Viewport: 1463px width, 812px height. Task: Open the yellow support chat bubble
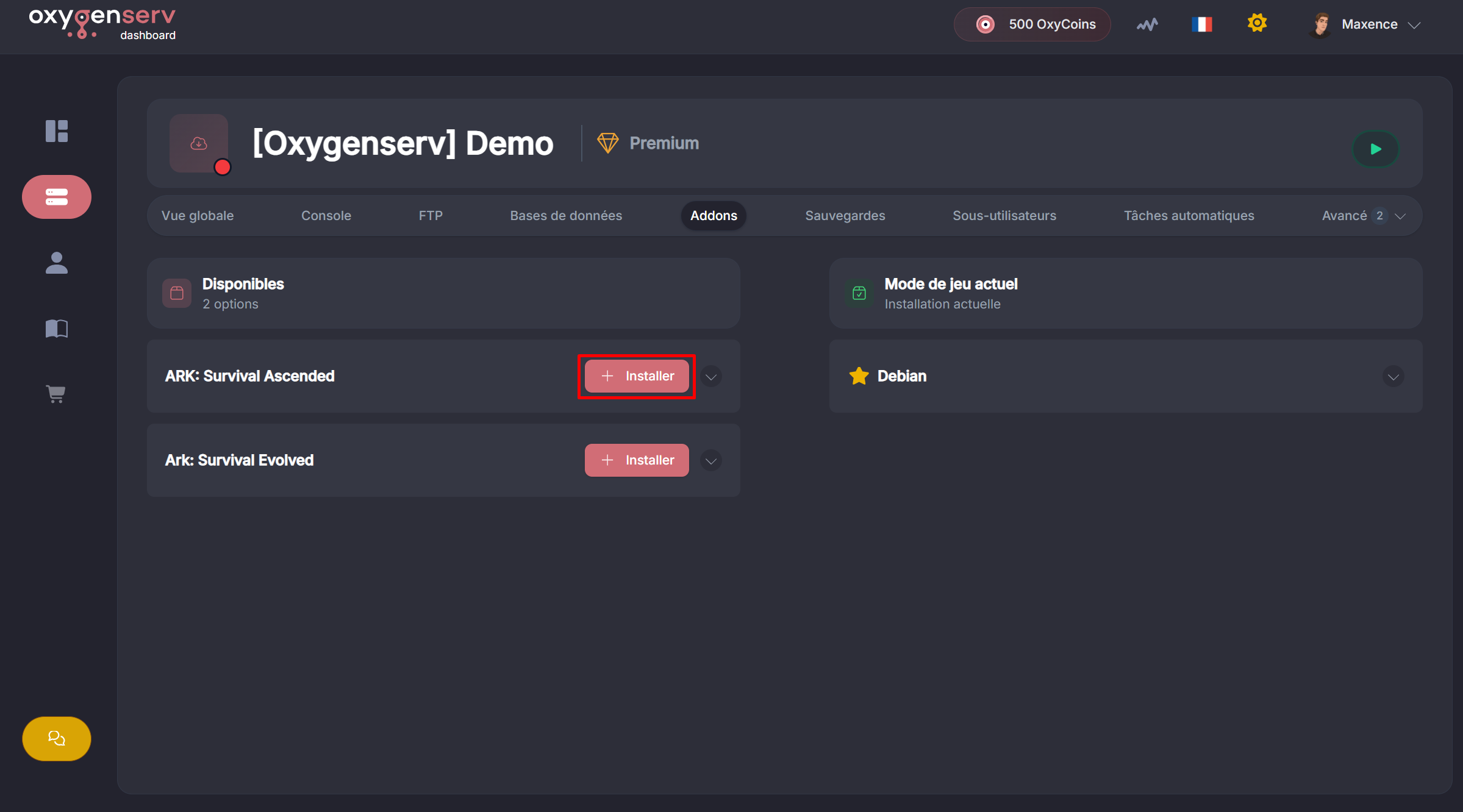pyautogui.click(x=57, y=738)
